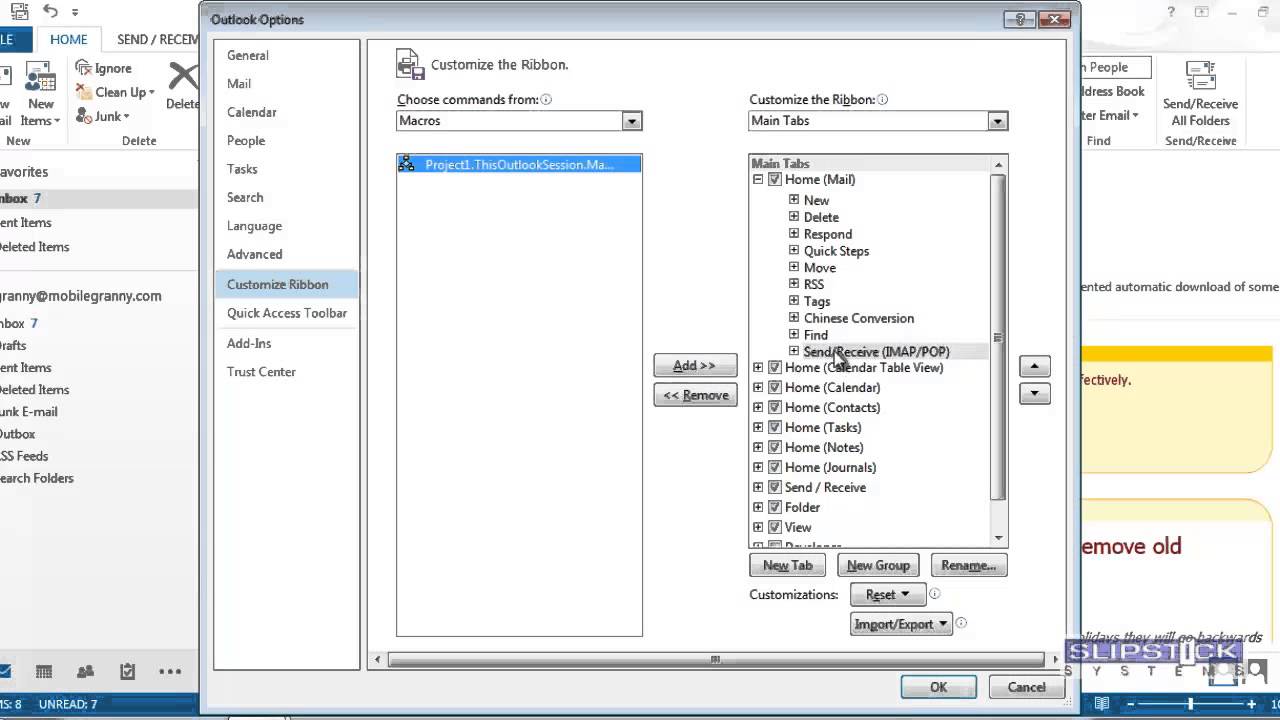Click the horizontal scrollbar in options dialog

tap(715, 659)
